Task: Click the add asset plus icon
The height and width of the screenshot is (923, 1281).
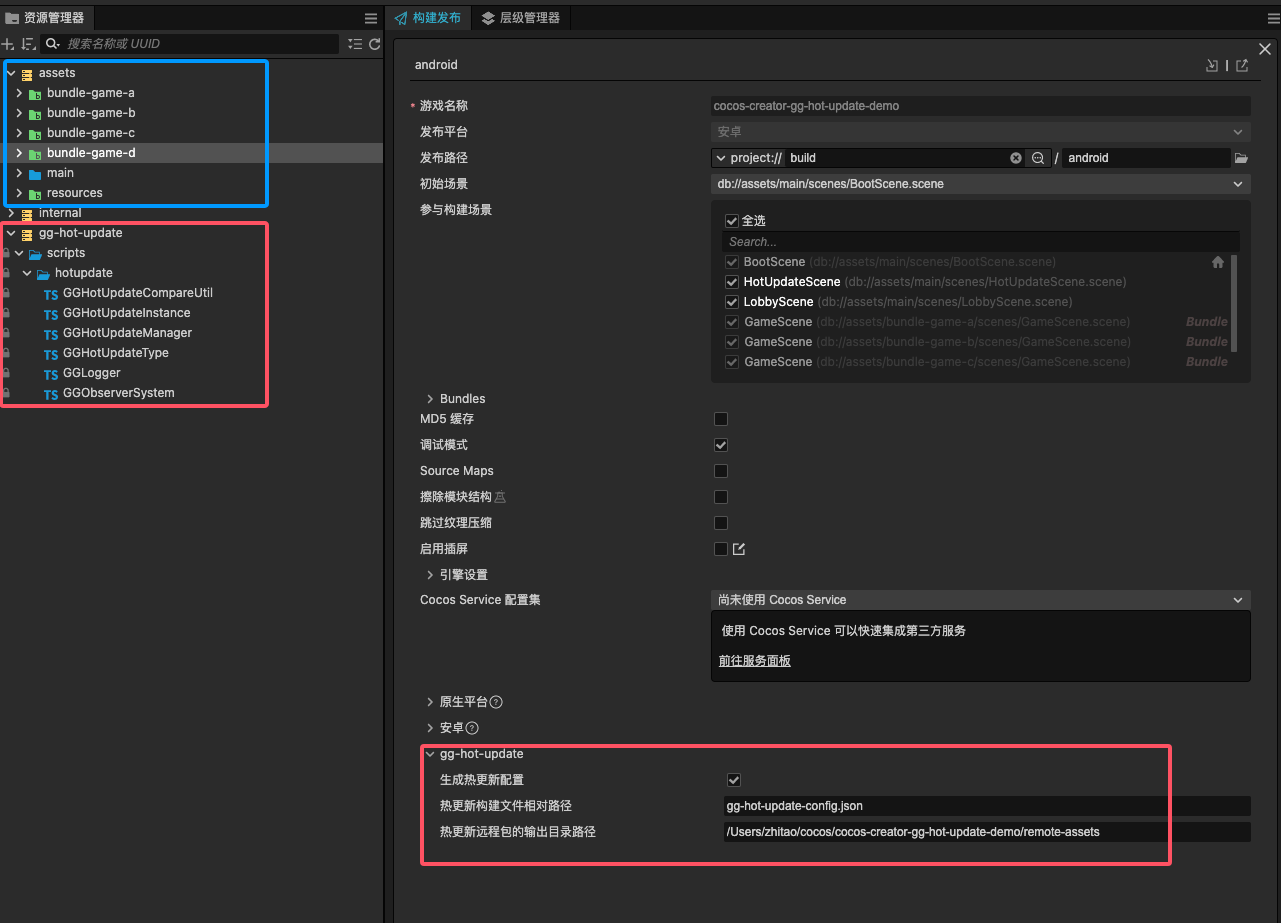Action: pyautogui.click(x=8, y=44)
